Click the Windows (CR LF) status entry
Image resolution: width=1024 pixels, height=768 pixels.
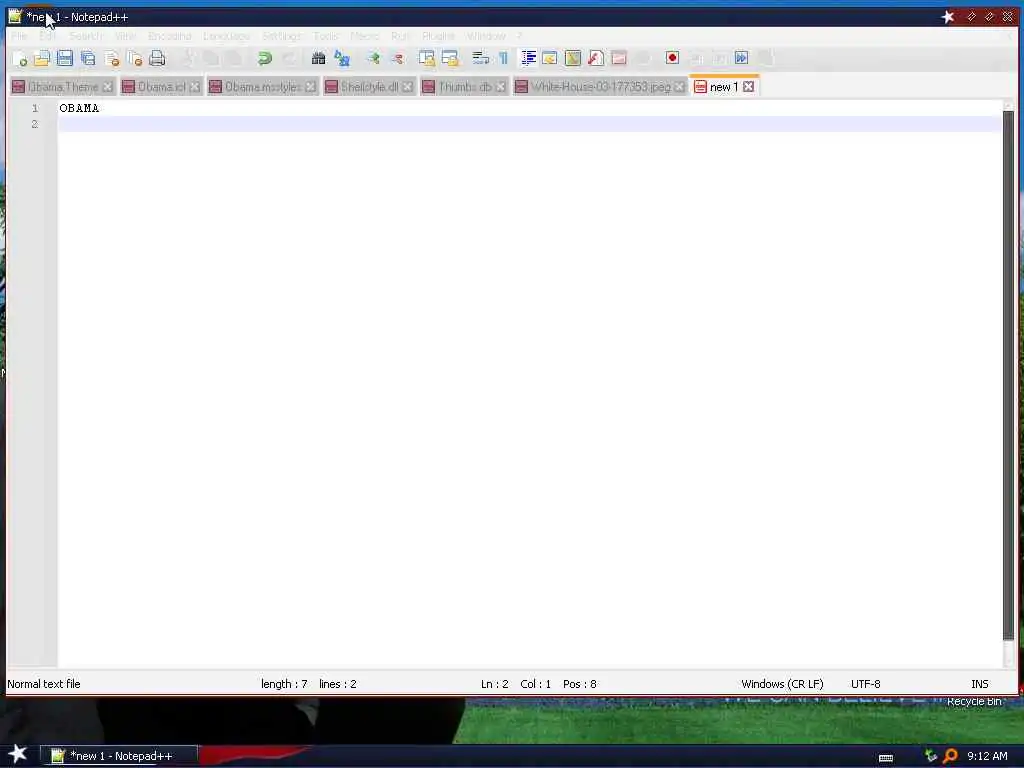[x=782, y=684]
